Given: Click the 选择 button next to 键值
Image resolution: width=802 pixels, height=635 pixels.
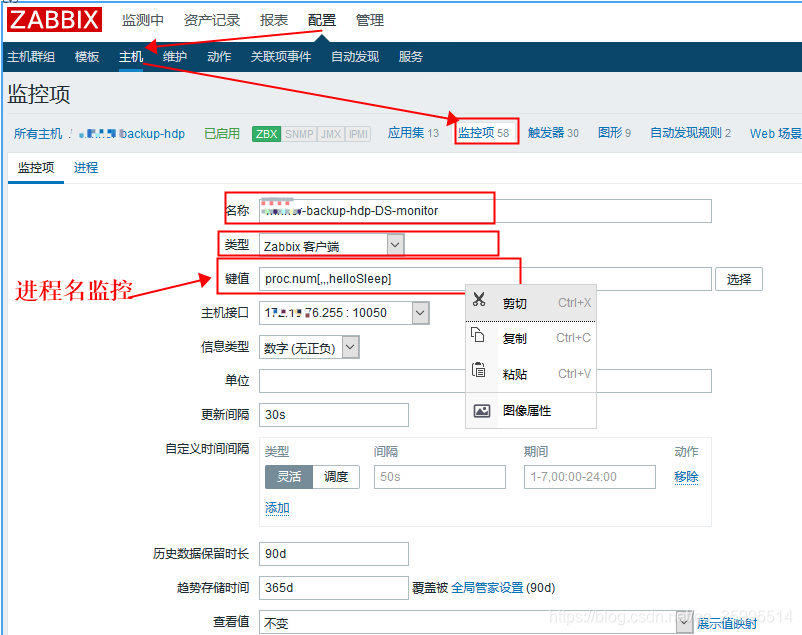Looking at the screenshot, I should point(739,279).
